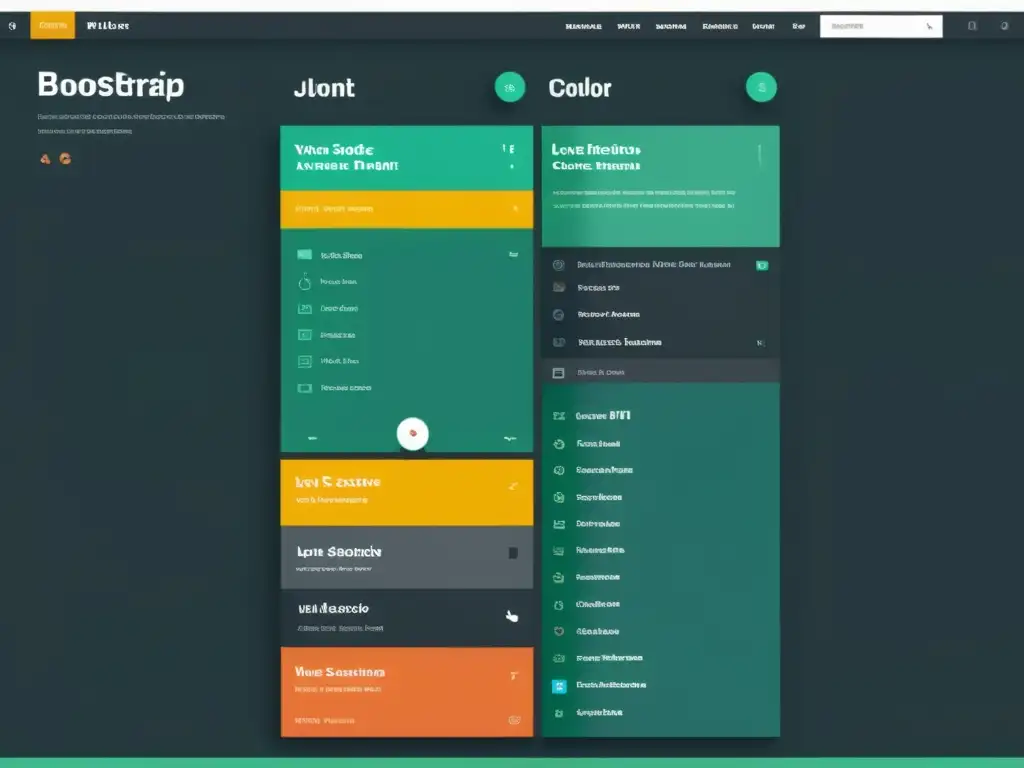Click the last circular icon at the navbar's right end
Screen dimensions: 1024x768
click(1004, 26)
